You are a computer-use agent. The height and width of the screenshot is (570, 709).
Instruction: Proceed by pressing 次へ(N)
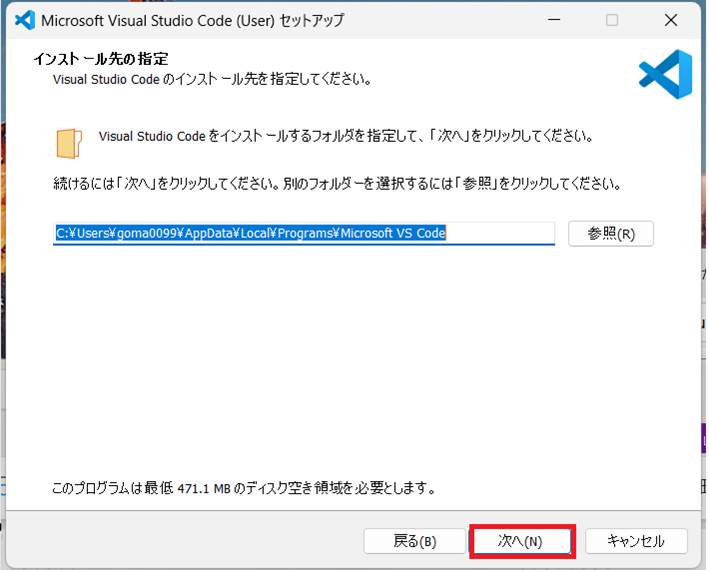[x=520, y=541]
